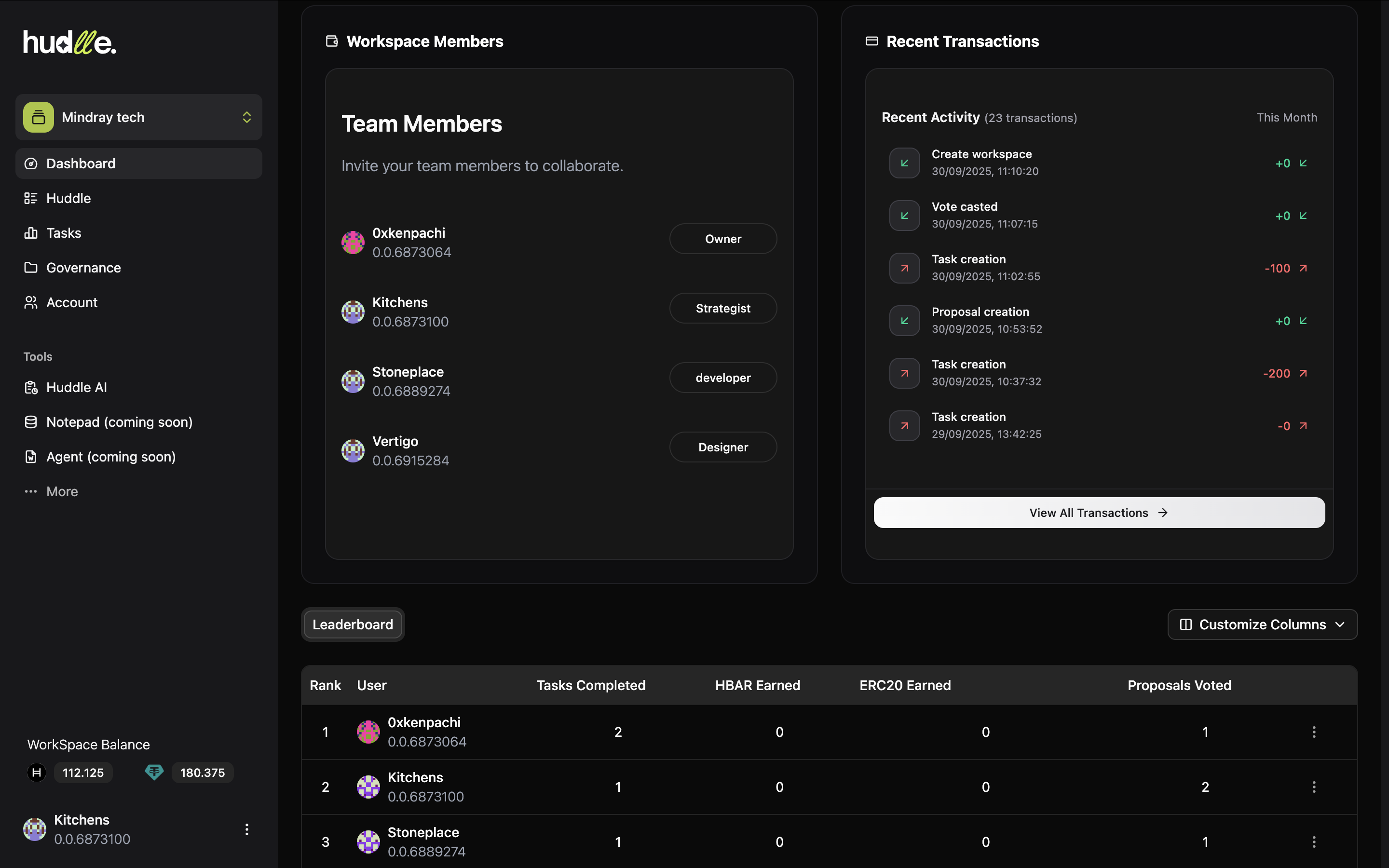Click the -0 amount arrow icon
The width and height of the screenshot is (1389, 868).
[x=1303, y=426]
